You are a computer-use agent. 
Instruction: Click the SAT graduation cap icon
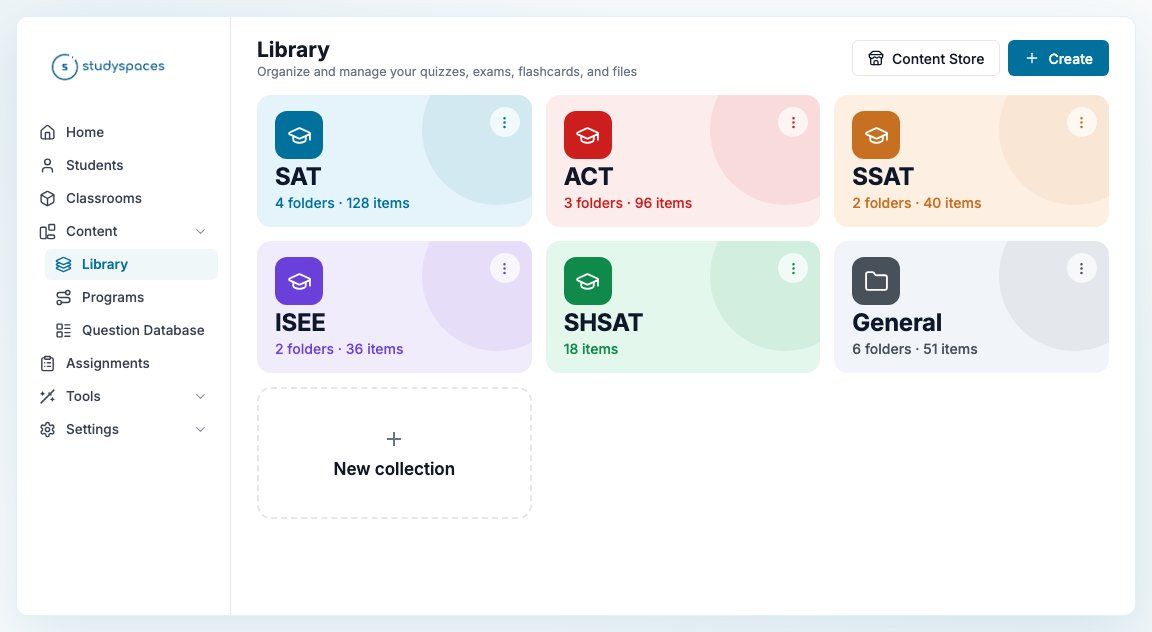click(x=299, y=135)
